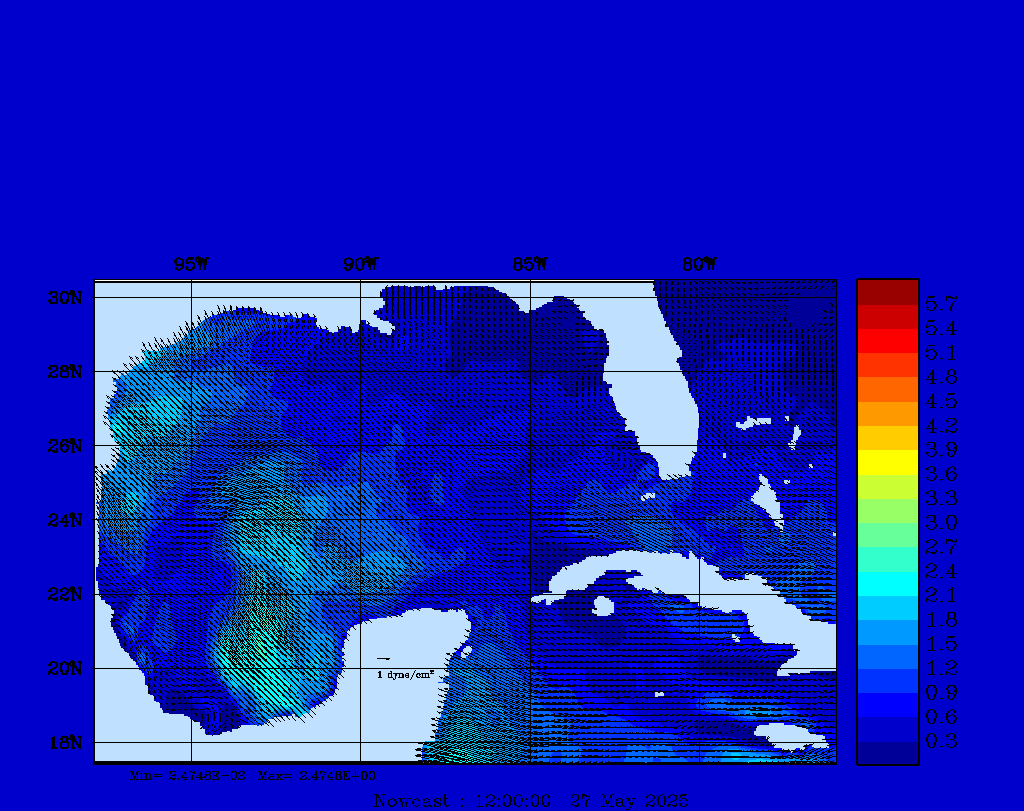Click the 90W longitude label
This screenshot has height=811, width=1024.
click(361, 265)
